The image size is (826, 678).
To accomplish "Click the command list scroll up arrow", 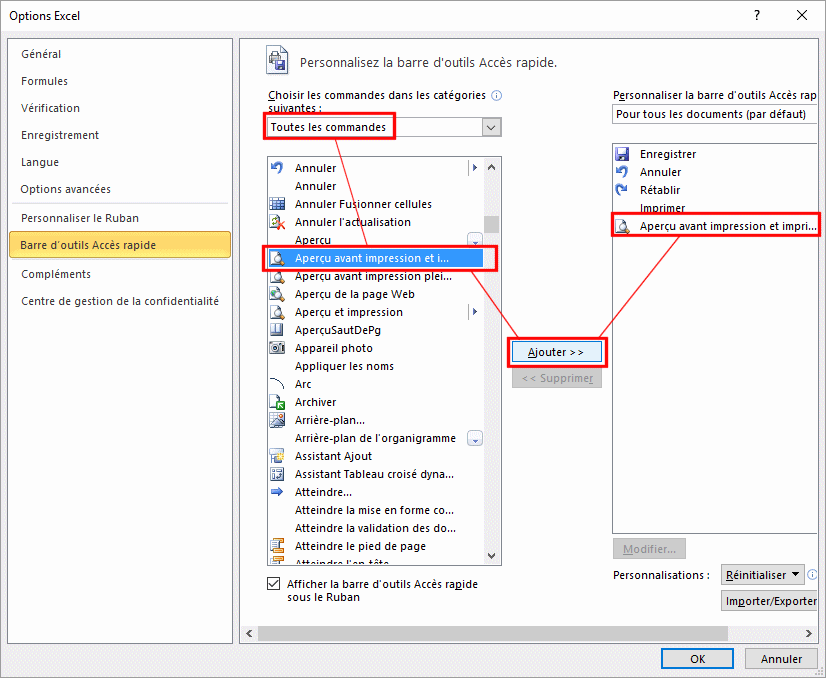I will tap(491, 167).
